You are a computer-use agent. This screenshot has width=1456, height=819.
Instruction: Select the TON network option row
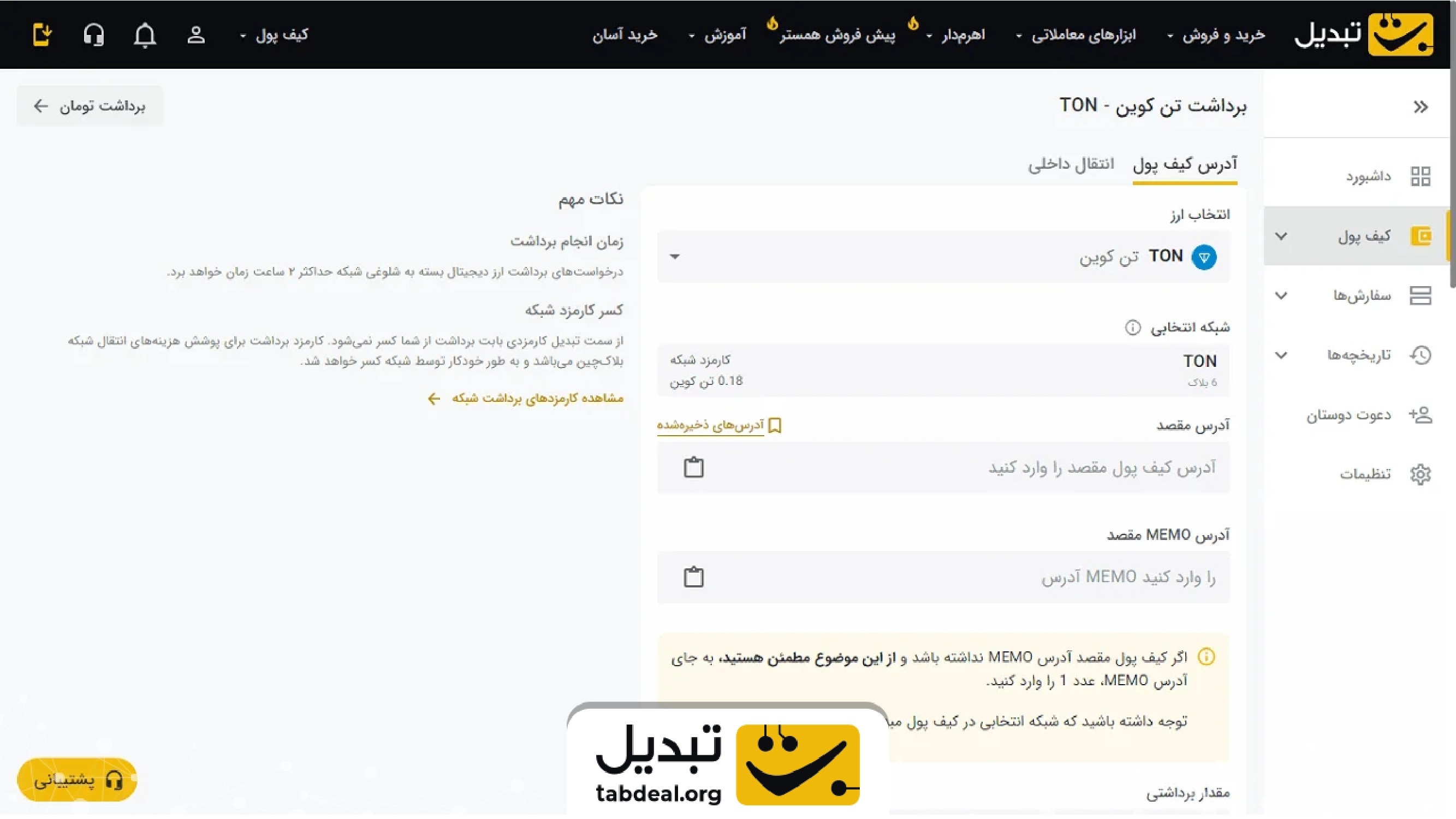[x=943, y=370]
